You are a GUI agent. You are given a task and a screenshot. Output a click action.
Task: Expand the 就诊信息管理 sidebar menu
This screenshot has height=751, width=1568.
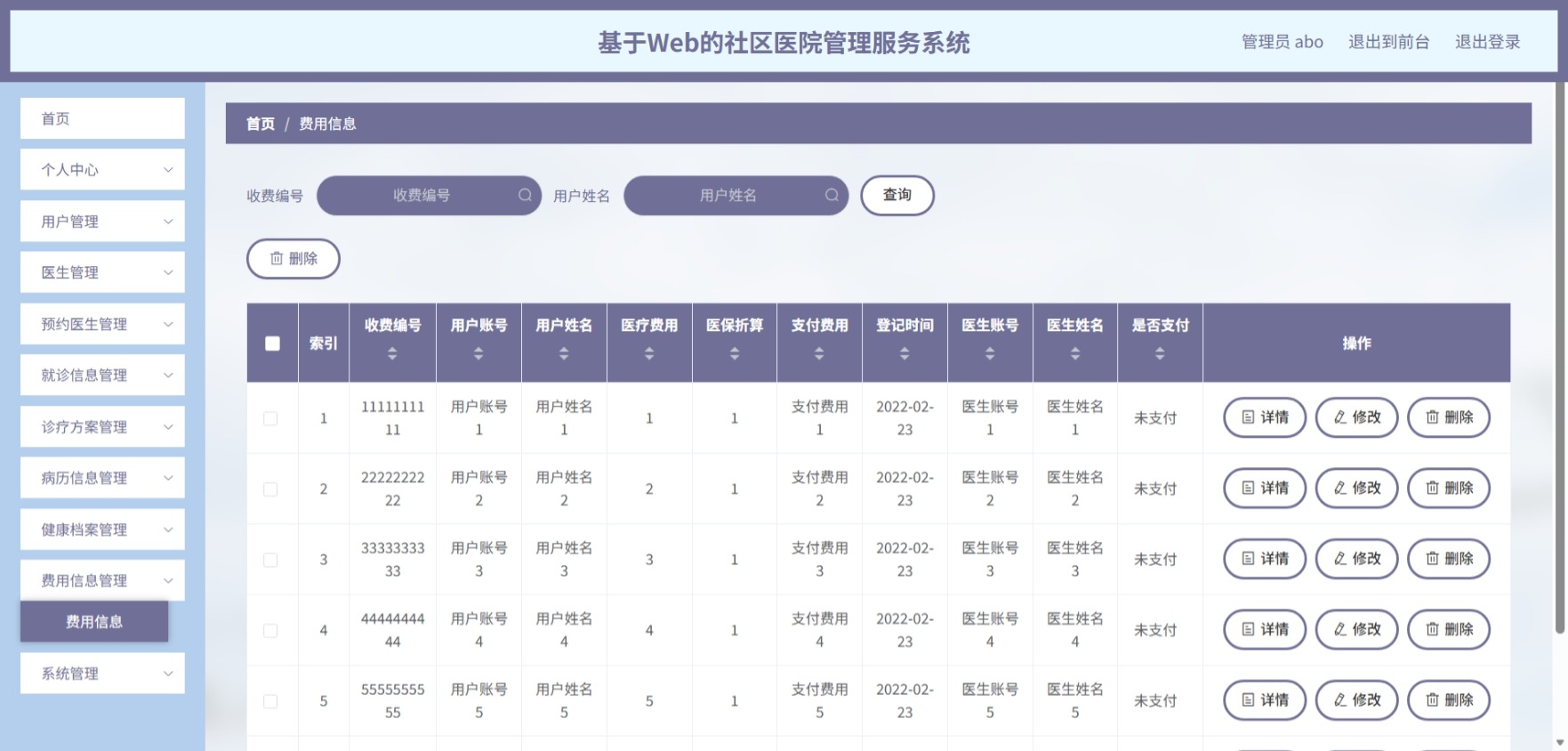[x=102, y=375]
